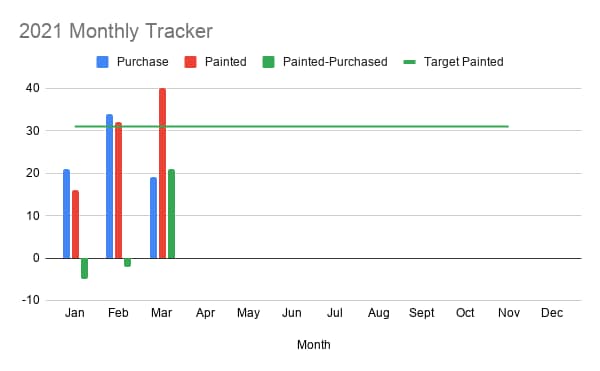This screenshot has height=371, width=600.
Task: Select the blue January Purchase bar
Action: click(67, 214)
